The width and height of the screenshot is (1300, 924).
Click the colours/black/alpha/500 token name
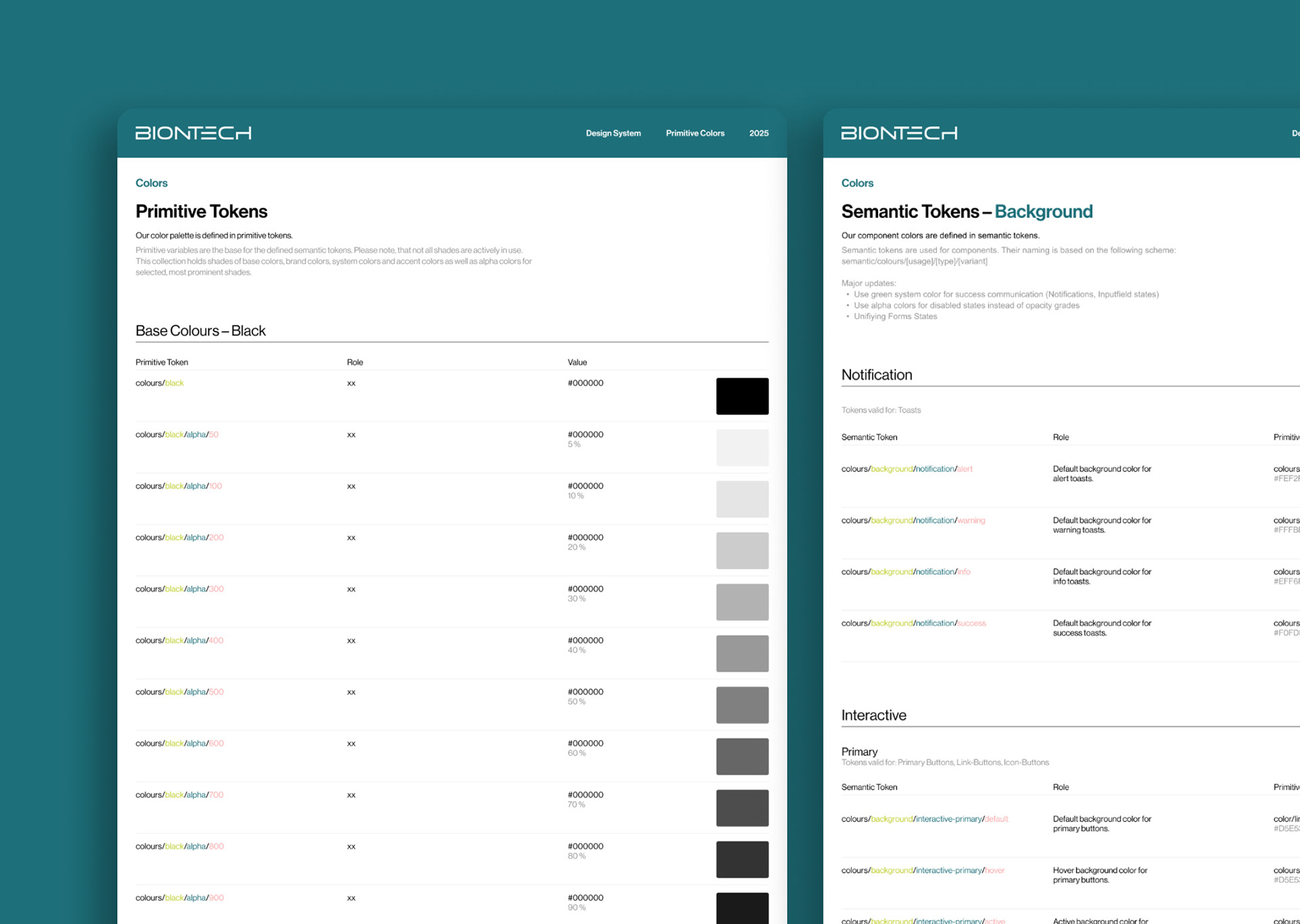179,692
